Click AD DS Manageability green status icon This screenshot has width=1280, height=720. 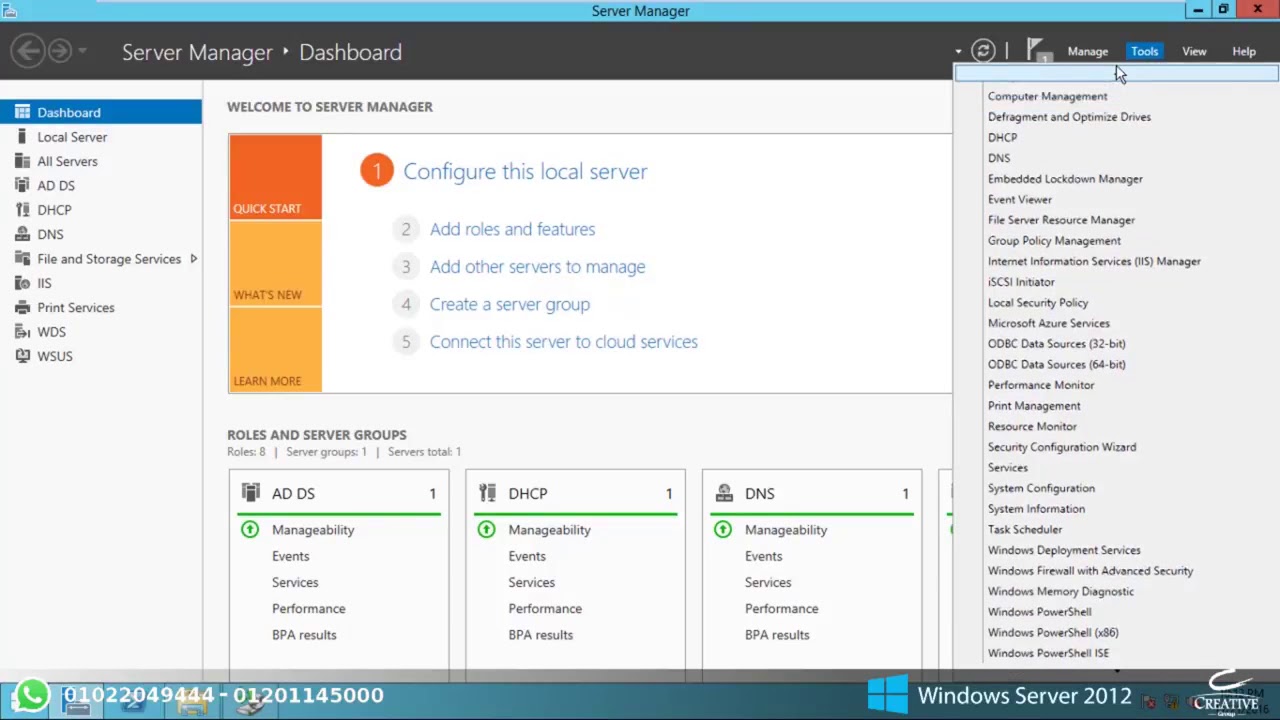coord(250,529)
